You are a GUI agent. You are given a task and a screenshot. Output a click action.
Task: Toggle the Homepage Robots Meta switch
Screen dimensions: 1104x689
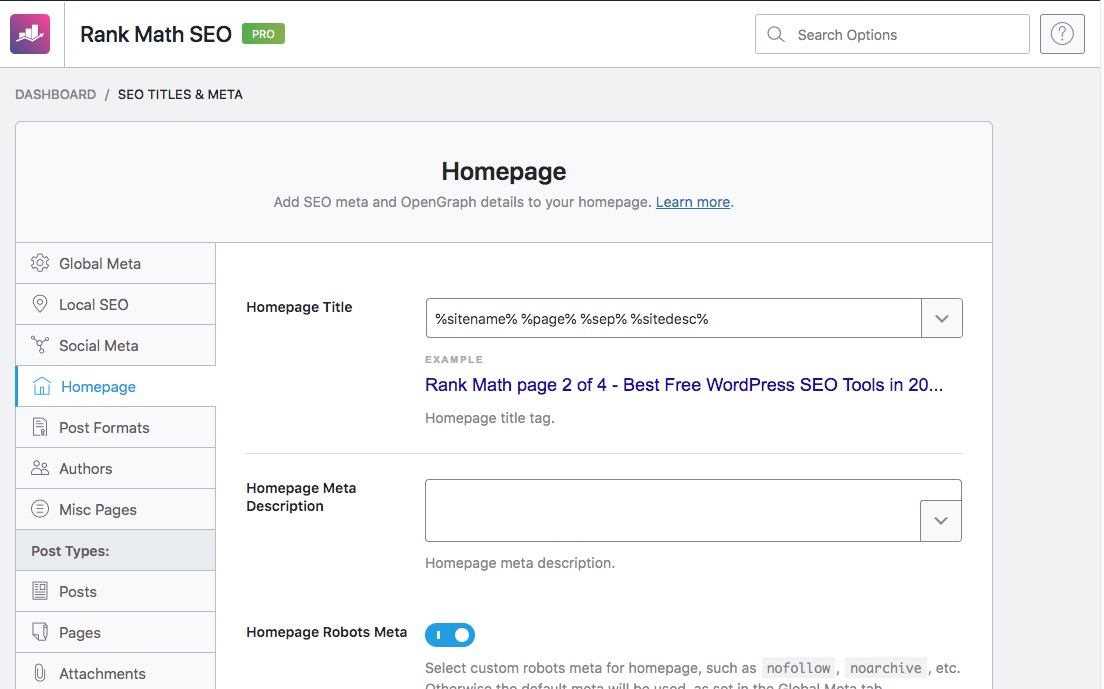(450, 635)
